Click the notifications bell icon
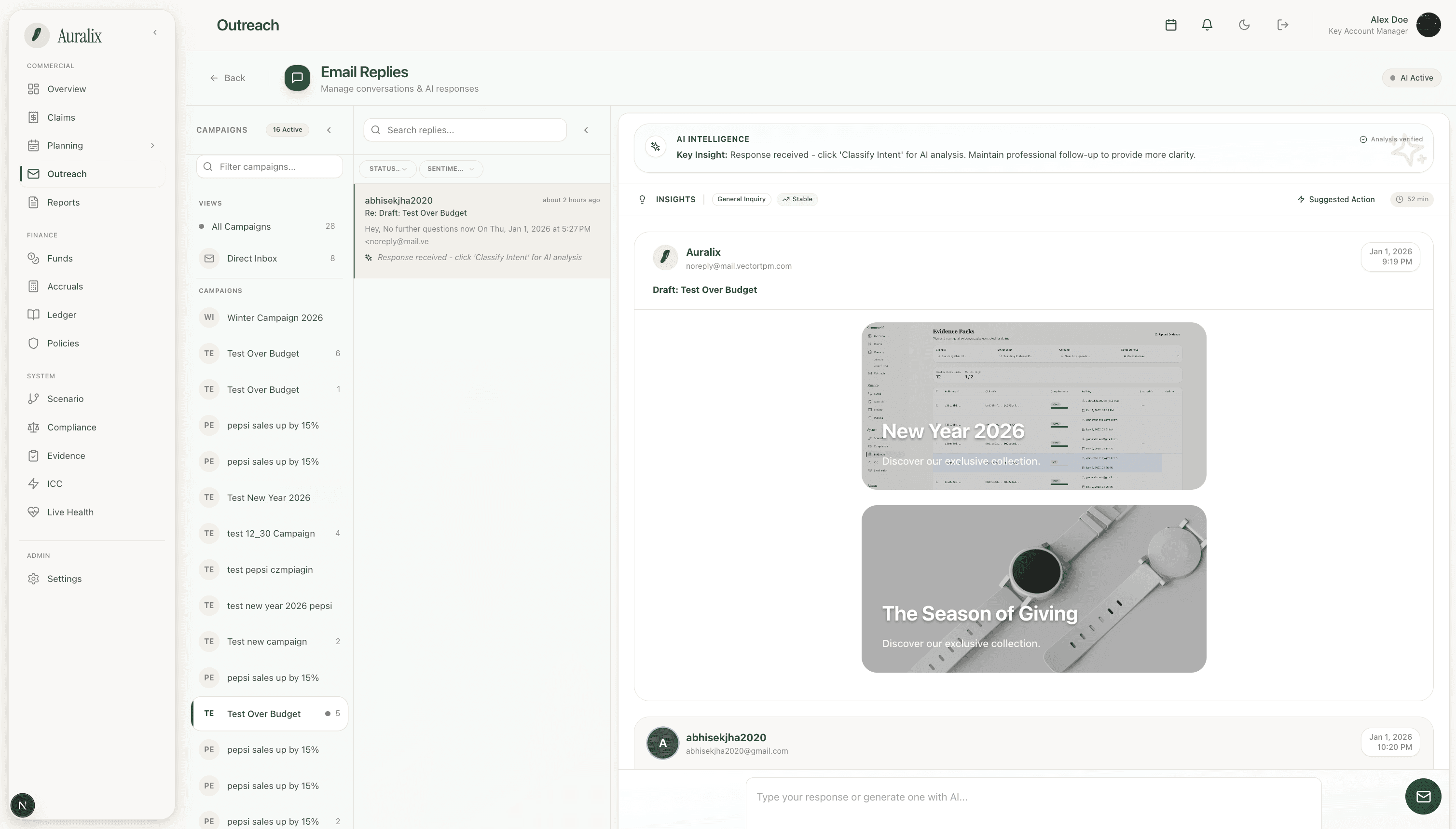Screen dimensions: 1456x829 coord(1207,25)
